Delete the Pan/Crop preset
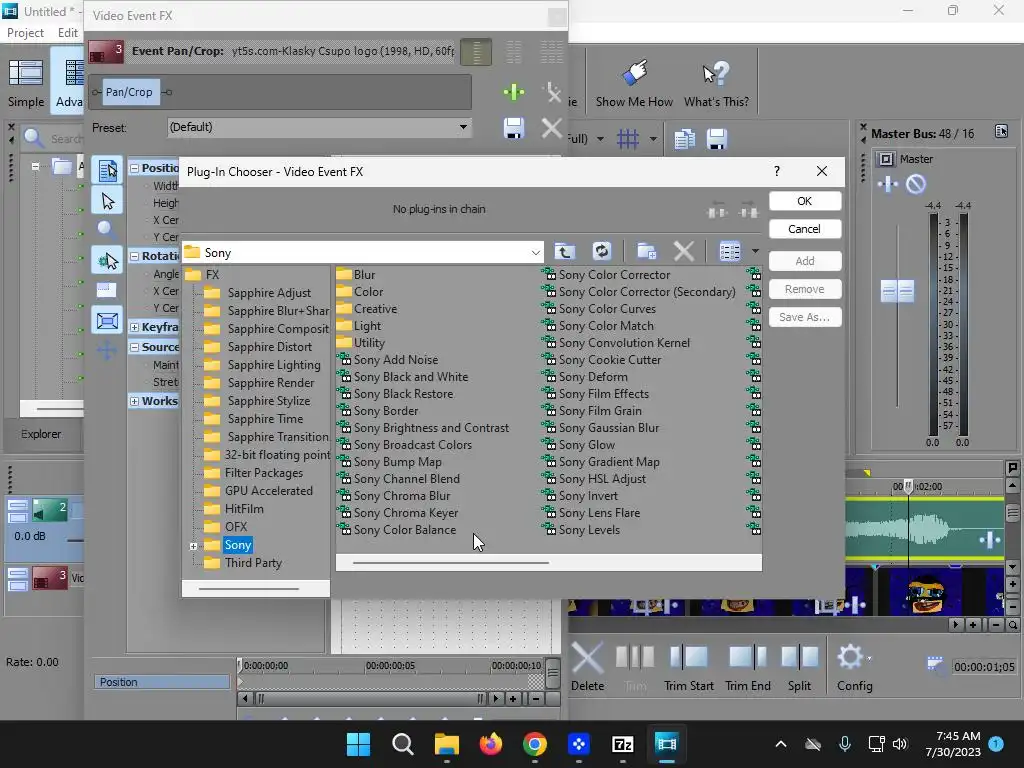The width and height of the screenshot is (1024, 768). tap(552, 128)
